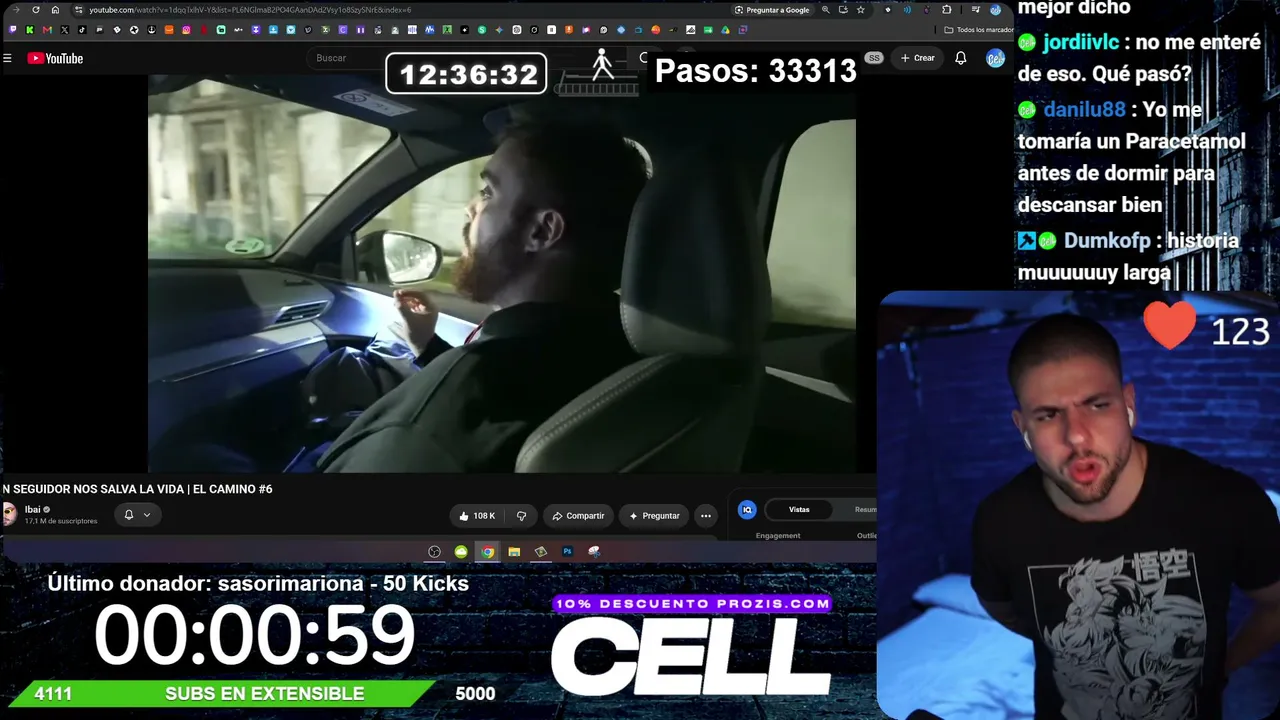Open Todos los marcadores folder

(x=979, y=30)
